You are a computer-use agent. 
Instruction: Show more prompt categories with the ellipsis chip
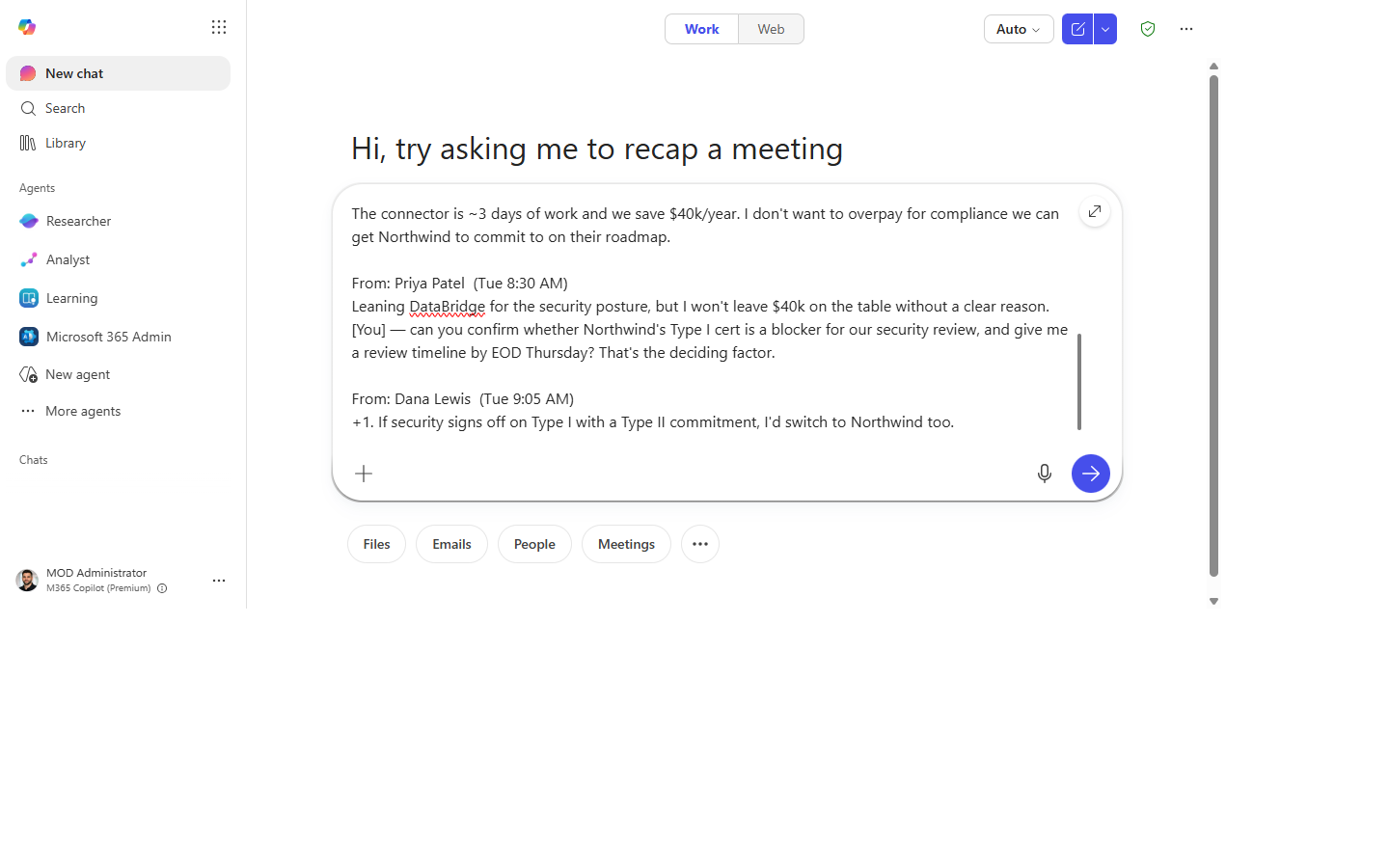click(700, 544)
